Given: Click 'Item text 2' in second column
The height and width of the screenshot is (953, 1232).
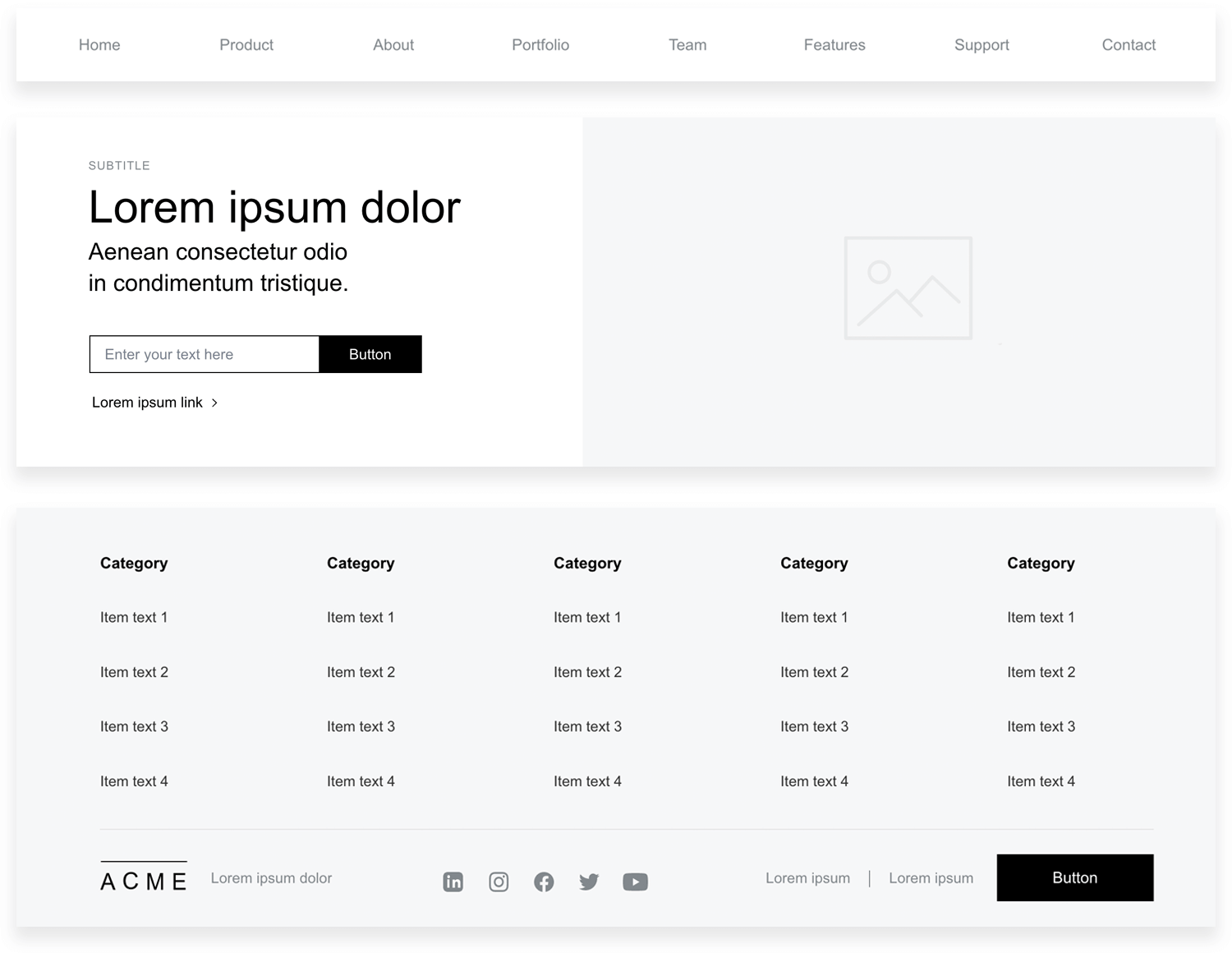Looking at the screenshot, I should pyautogui.click(x=361, y=672).
